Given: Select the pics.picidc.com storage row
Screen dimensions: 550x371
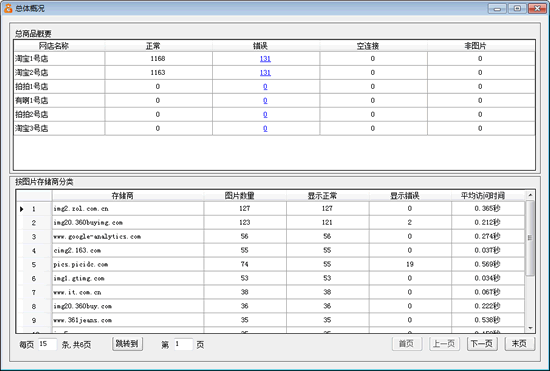Looking at the screenshot, I should point(270,264).
